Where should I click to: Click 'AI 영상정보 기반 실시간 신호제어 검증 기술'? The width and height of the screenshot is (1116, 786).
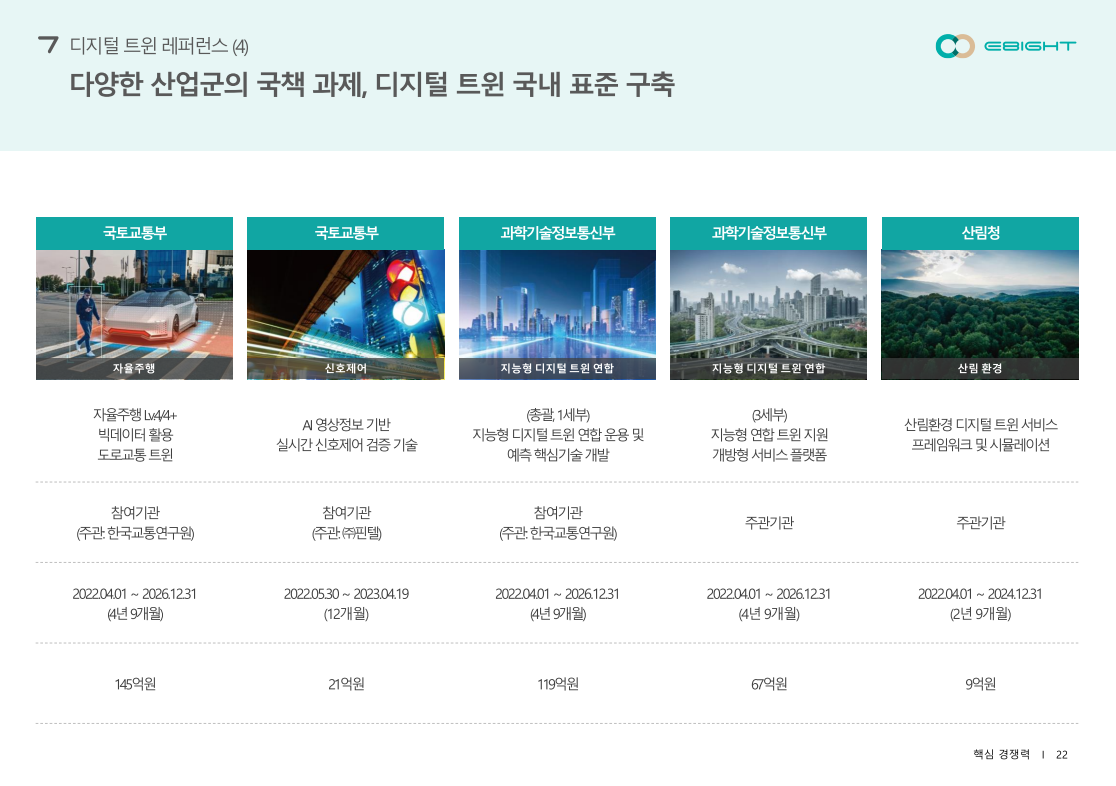click(x=347, y=434)
